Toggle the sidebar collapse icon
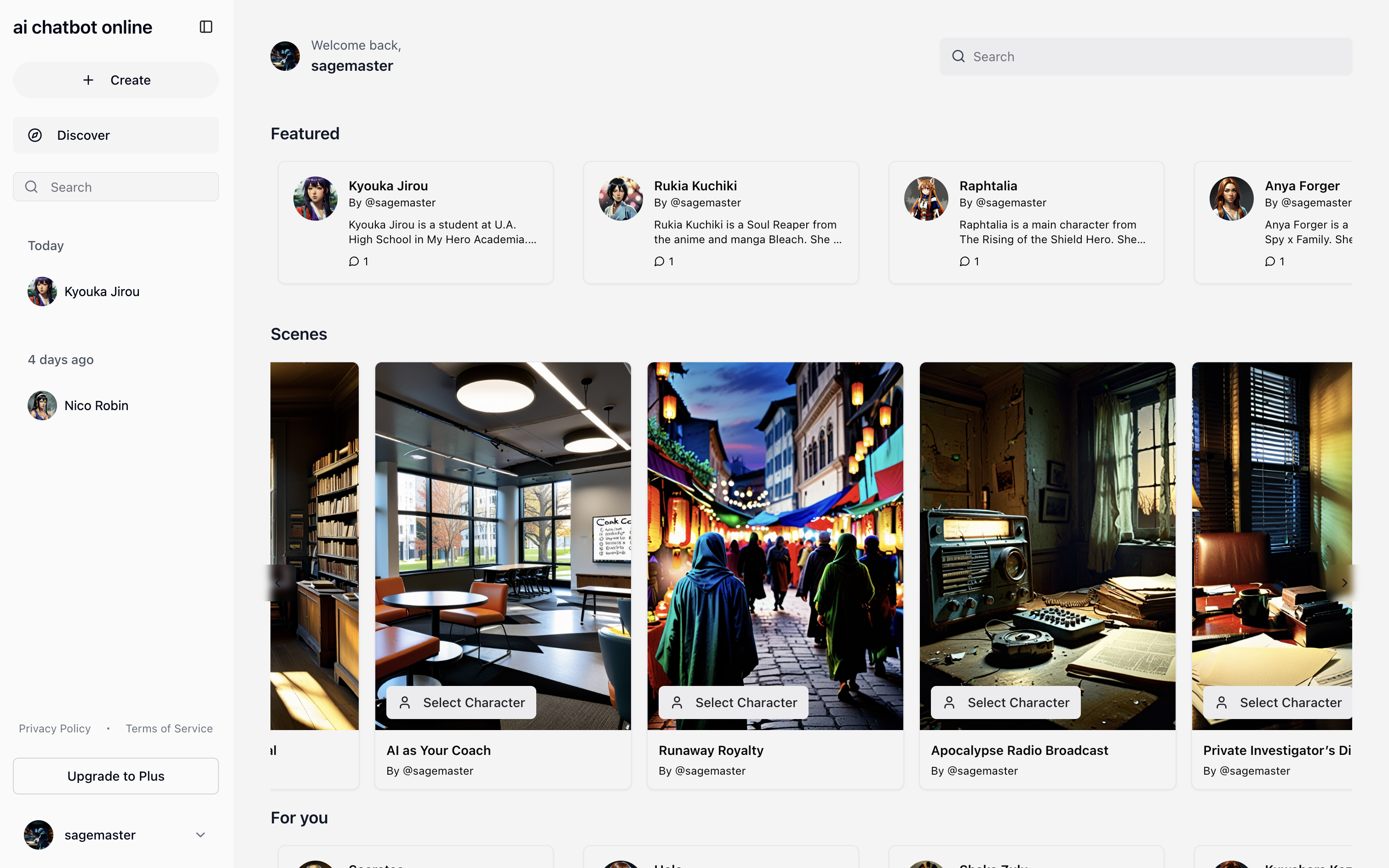 206,27
